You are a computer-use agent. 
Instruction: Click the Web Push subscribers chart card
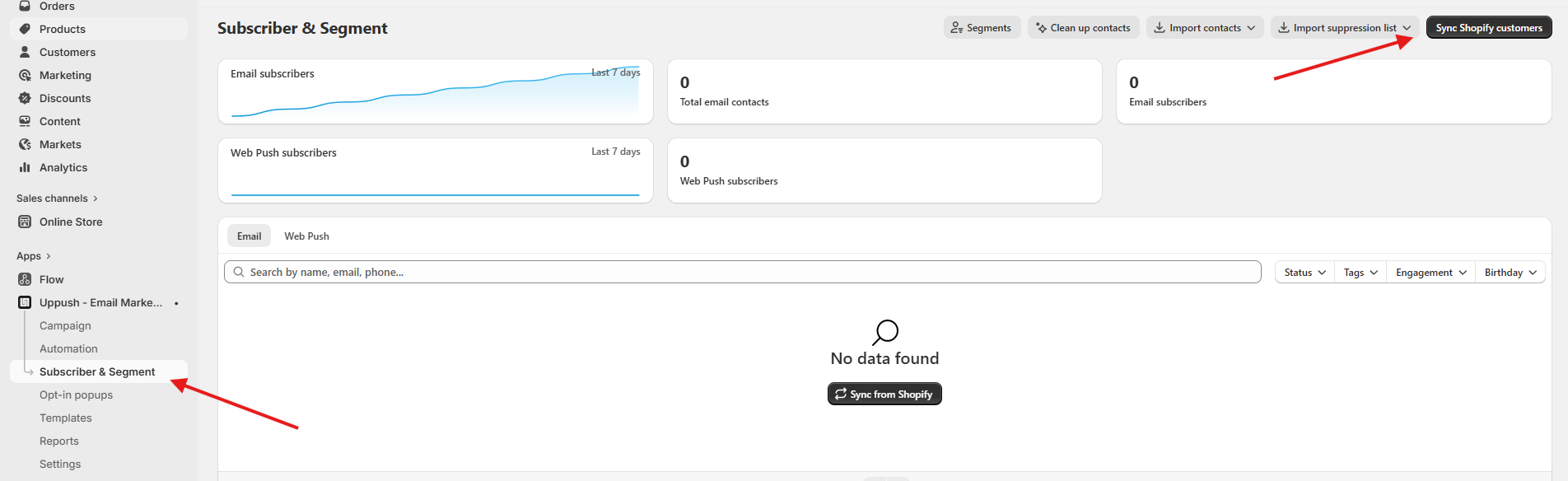point(435,170)
